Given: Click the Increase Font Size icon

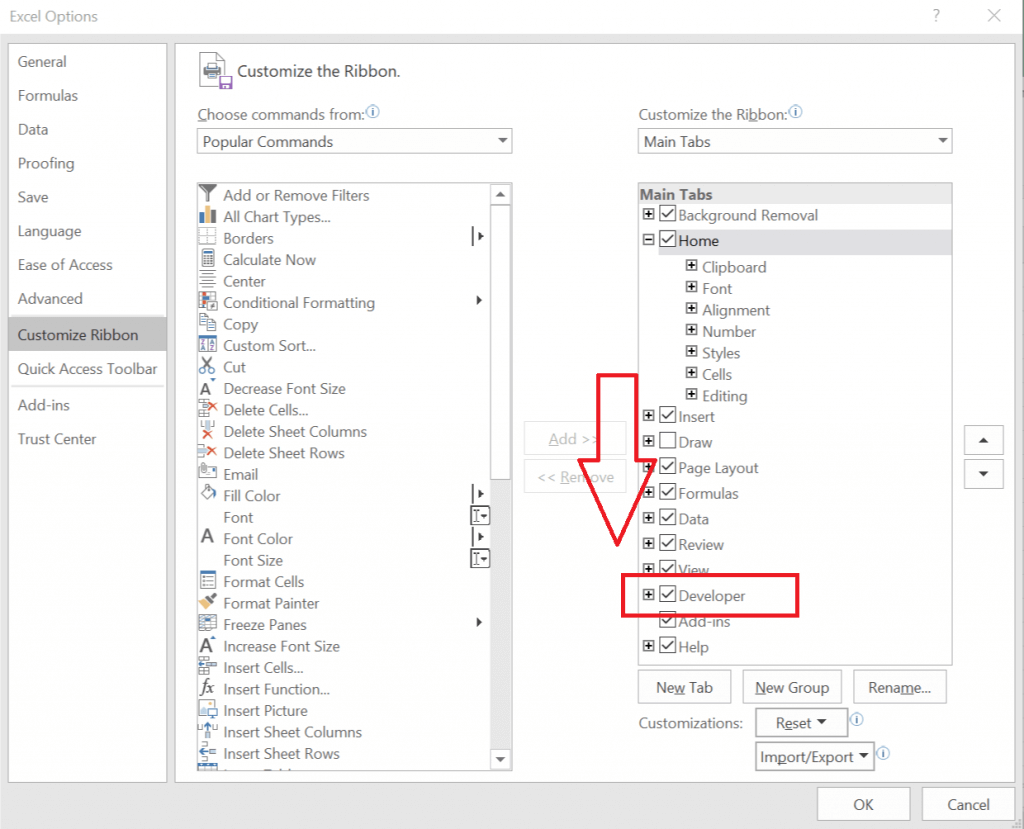Looking at the screenshot, I should click(208, 645).
